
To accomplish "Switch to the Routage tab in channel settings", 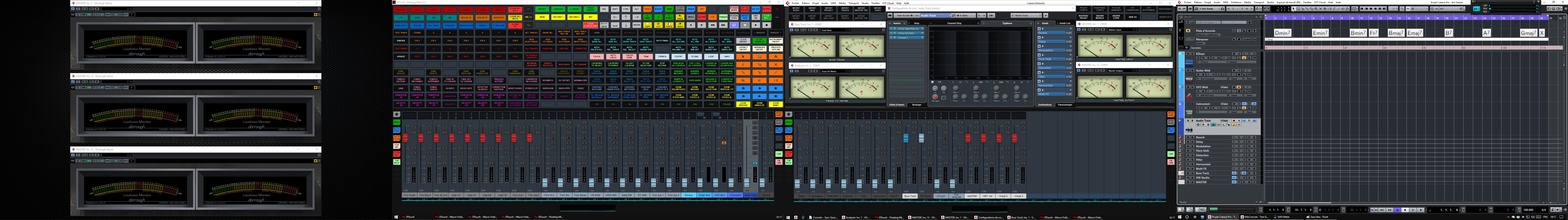I will pyautogui.click(x=917, y=104).
